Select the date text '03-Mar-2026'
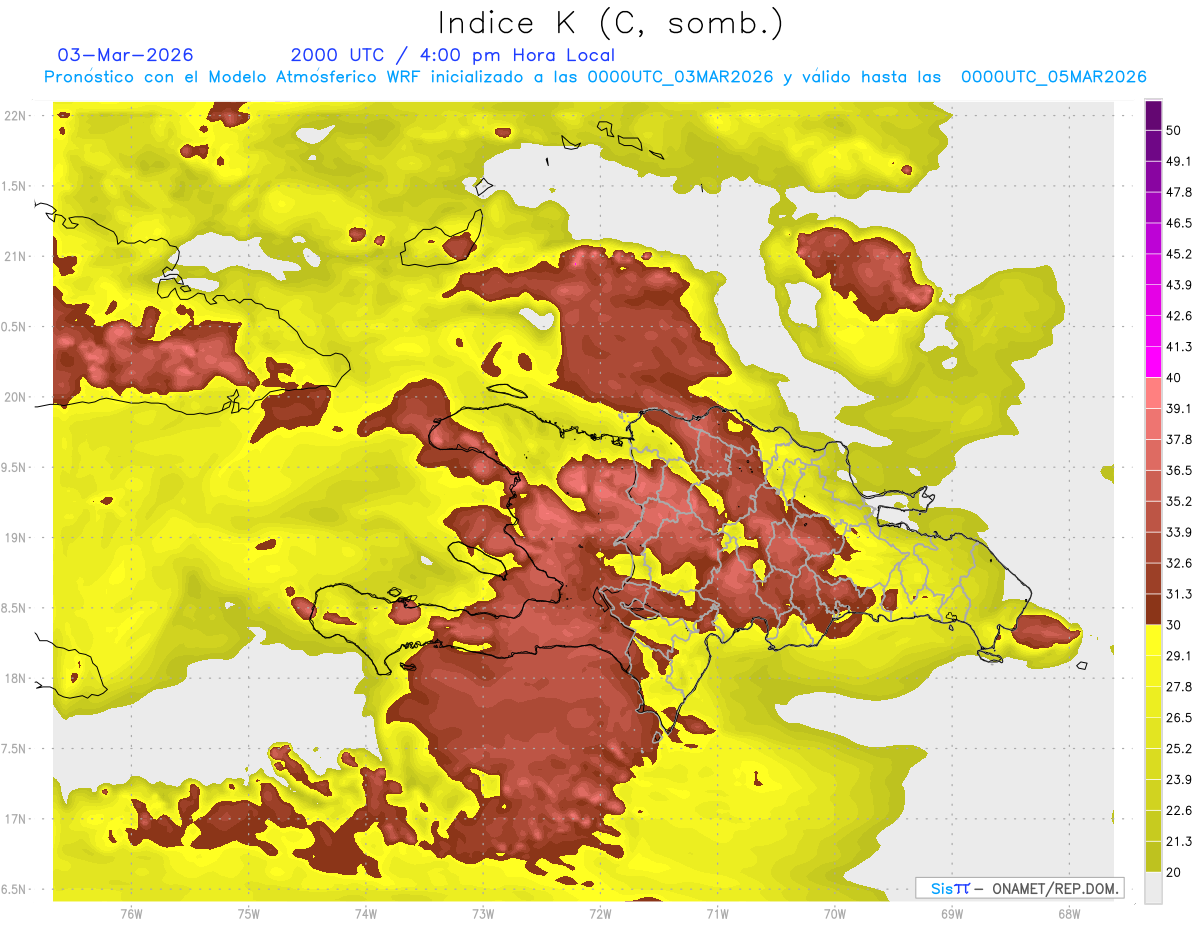Image resolution: width=1200 pixels, height=927 pixels. pos(126,55)
